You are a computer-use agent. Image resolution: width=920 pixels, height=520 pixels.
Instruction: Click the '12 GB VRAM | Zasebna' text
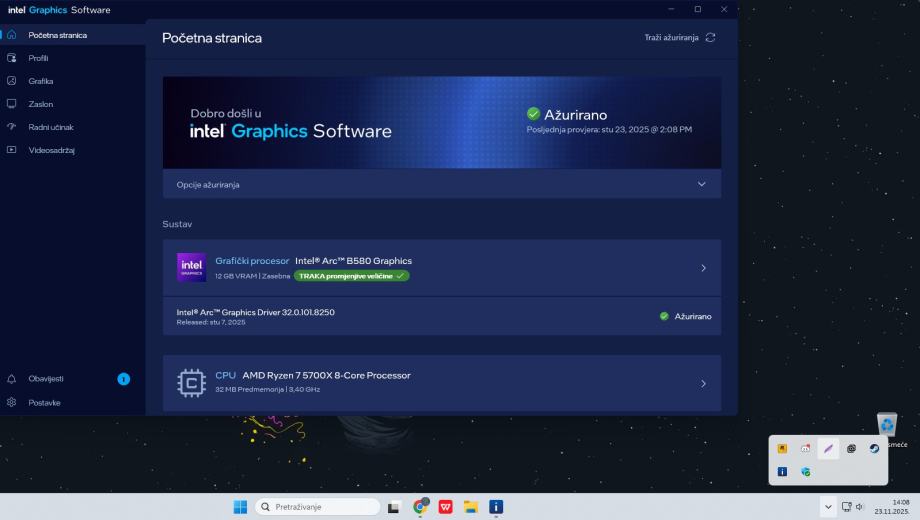pyautogui.click(x=252, y=276)
